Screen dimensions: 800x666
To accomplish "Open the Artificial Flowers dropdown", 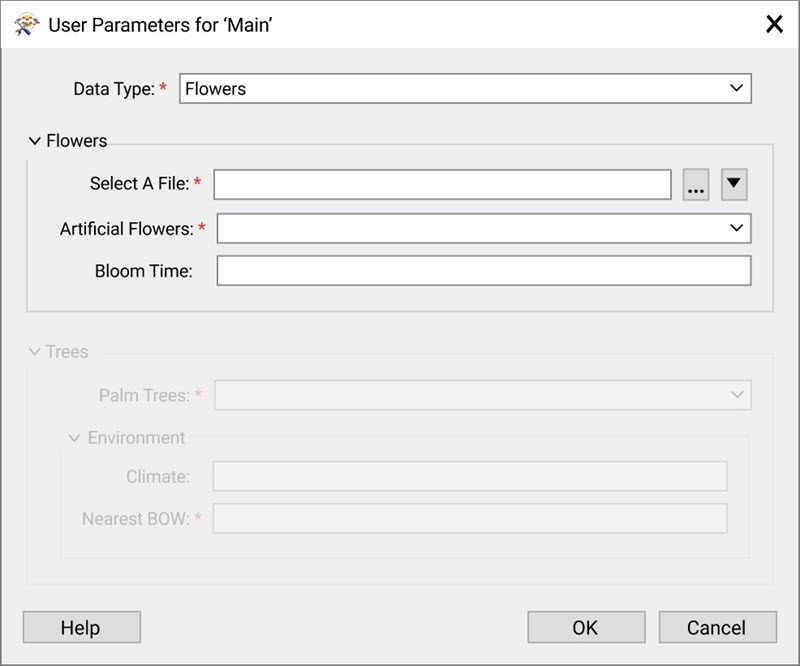I will [484, 228].
